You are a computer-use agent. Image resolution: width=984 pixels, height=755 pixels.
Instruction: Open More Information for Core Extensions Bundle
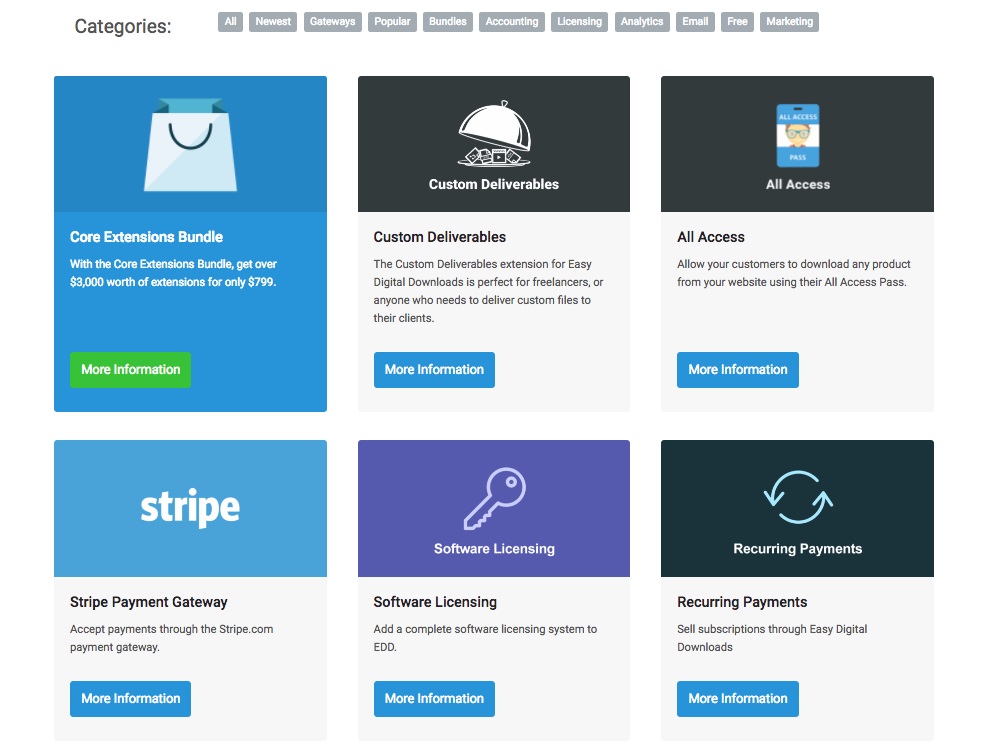tap(131, 370)
